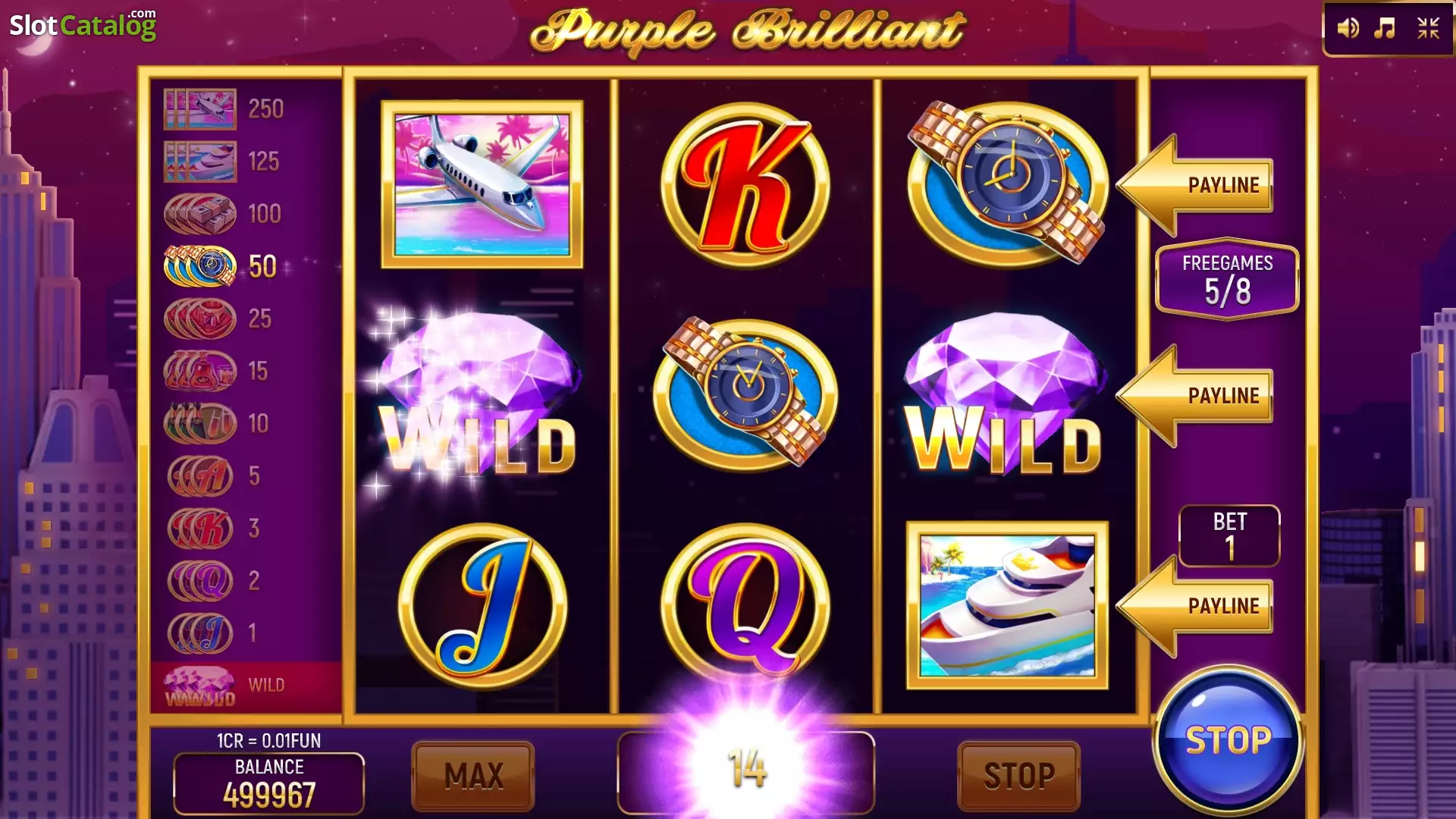Open the BET 1 amount box
This screenshot has width=1456, height=819.
[x=1229, y=536]
